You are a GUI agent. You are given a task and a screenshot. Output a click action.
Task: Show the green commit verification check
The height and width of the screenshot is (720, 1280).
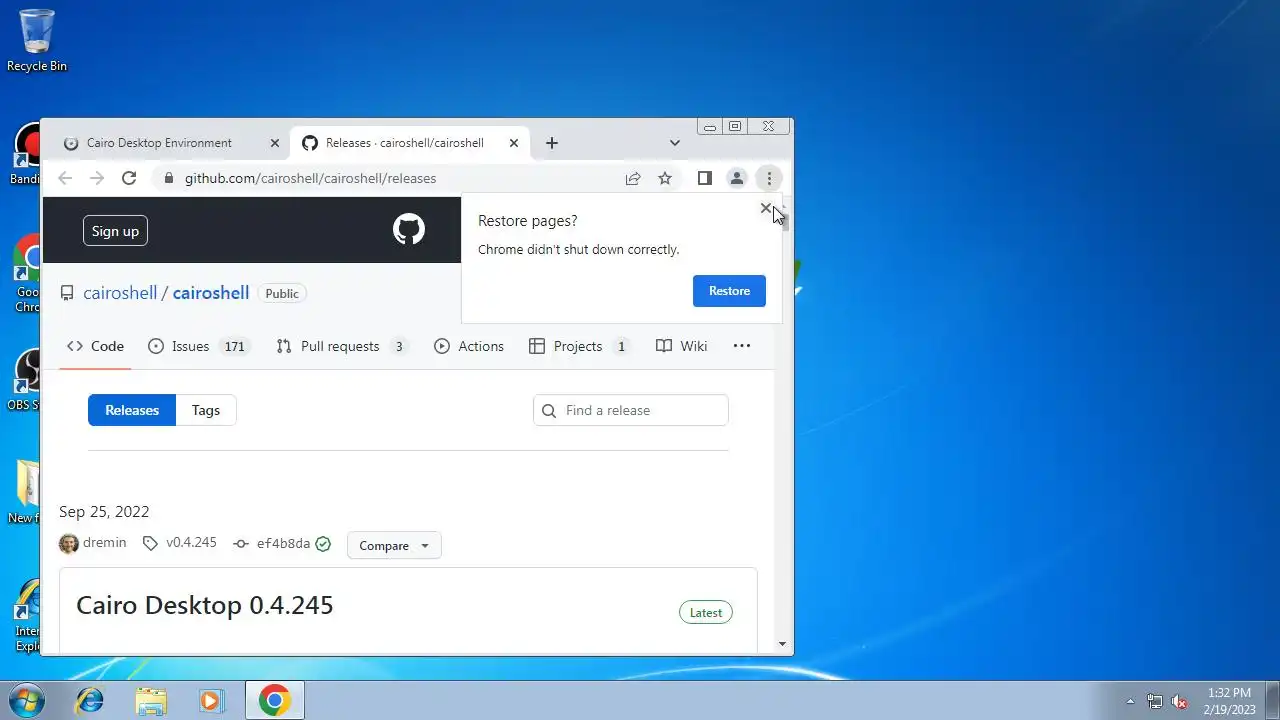click(323, 544)
